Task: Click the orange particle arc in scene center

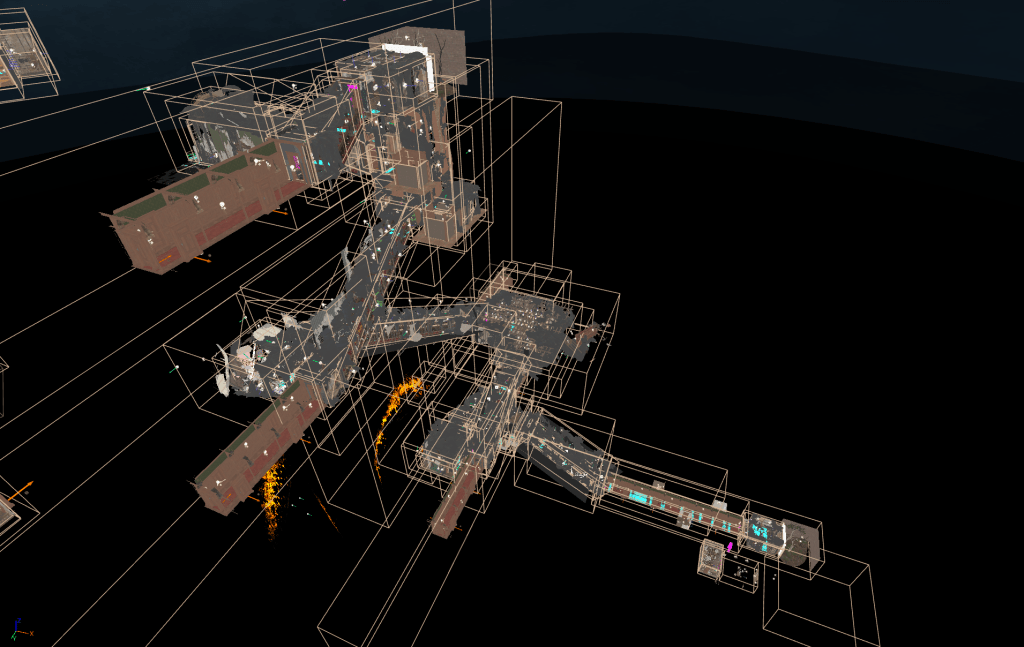Action: (397, 405)
